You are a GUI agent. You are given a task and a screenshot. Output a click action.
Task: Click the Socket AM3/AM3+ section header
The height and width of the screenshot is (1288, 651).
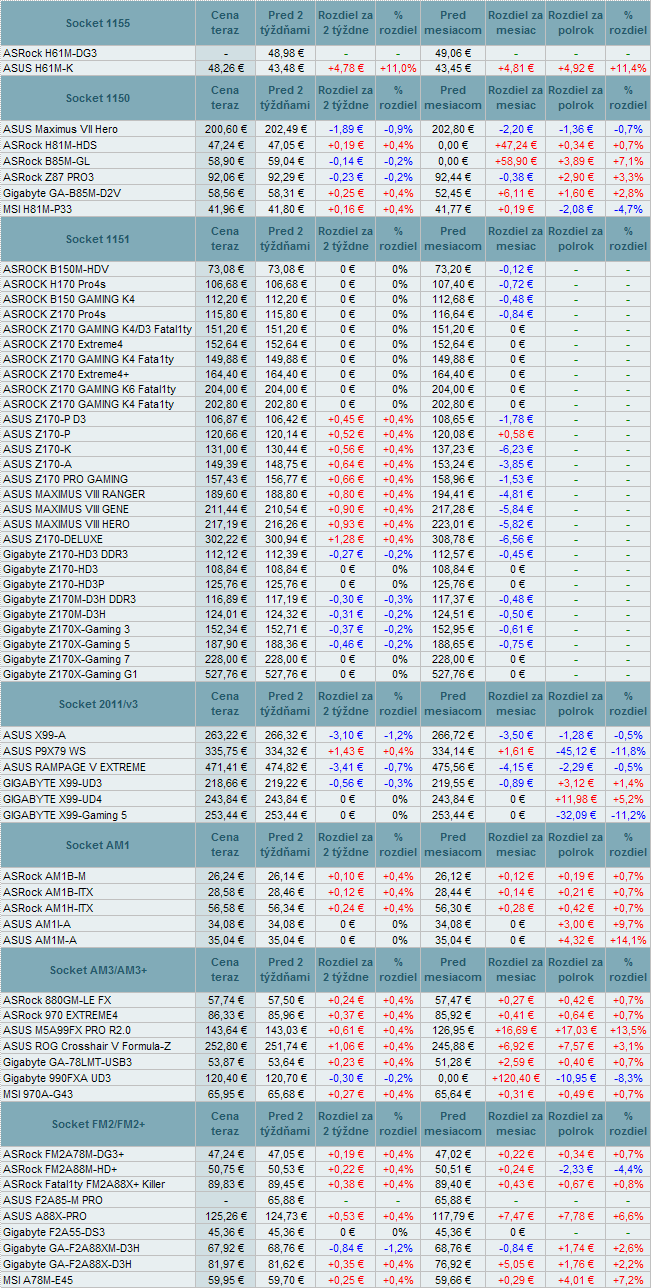97,970
